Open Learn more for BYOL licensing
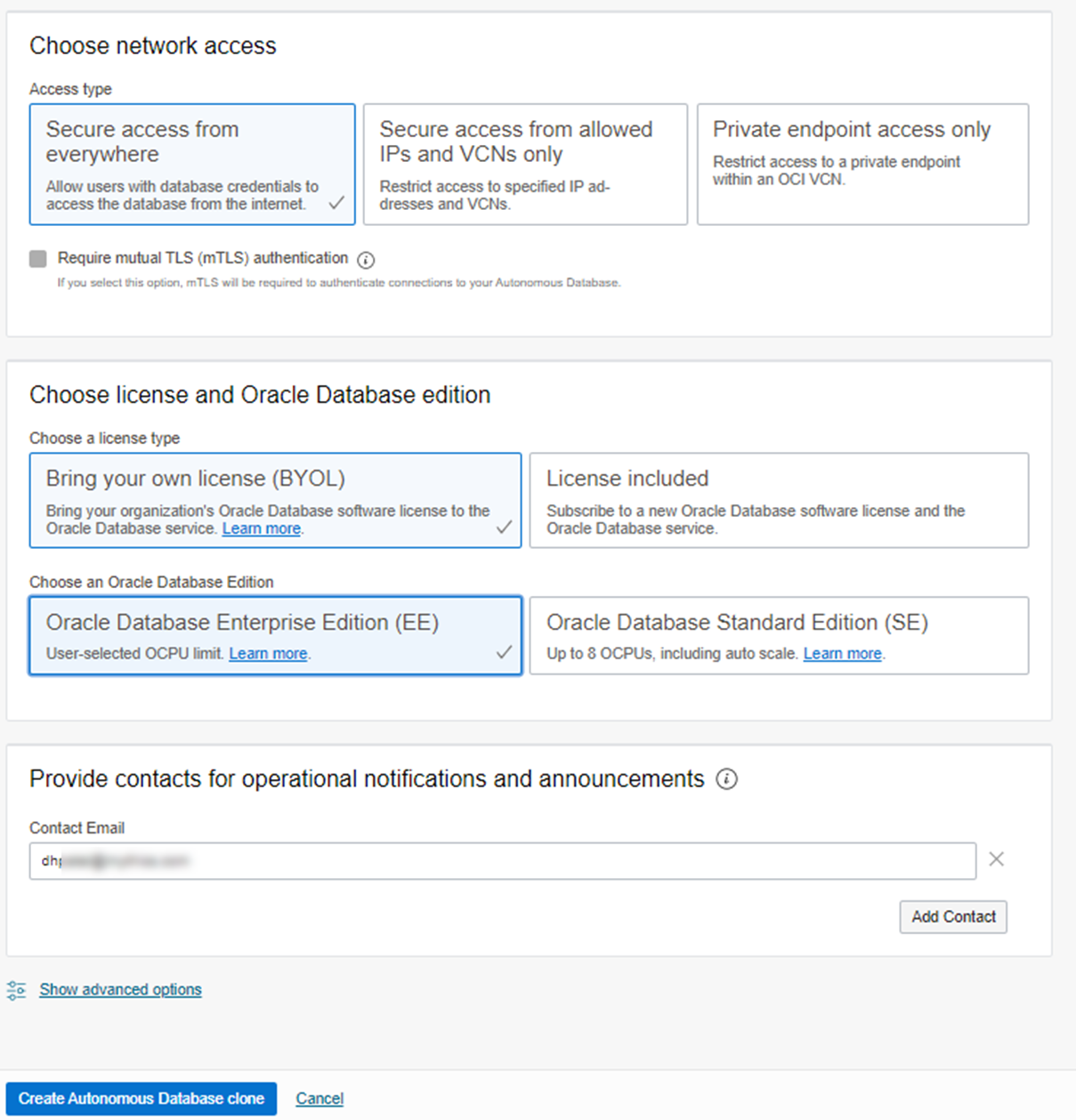This screenshot has height=1120, width=1076. 261,528
